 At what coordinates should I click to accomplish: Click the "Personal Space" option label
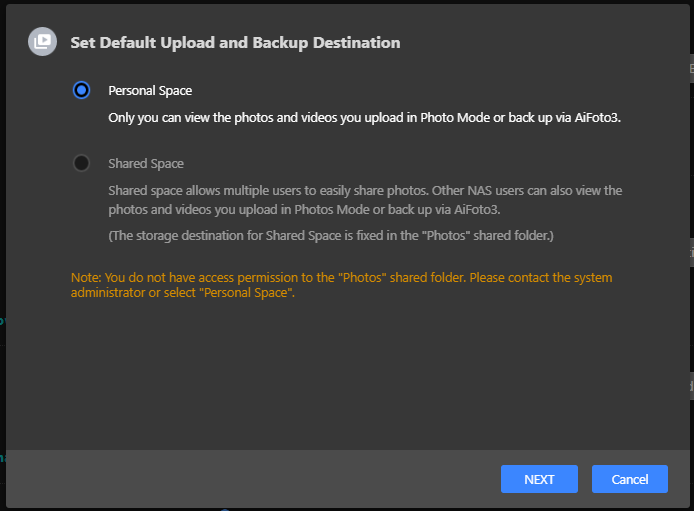tap(150, 91)
